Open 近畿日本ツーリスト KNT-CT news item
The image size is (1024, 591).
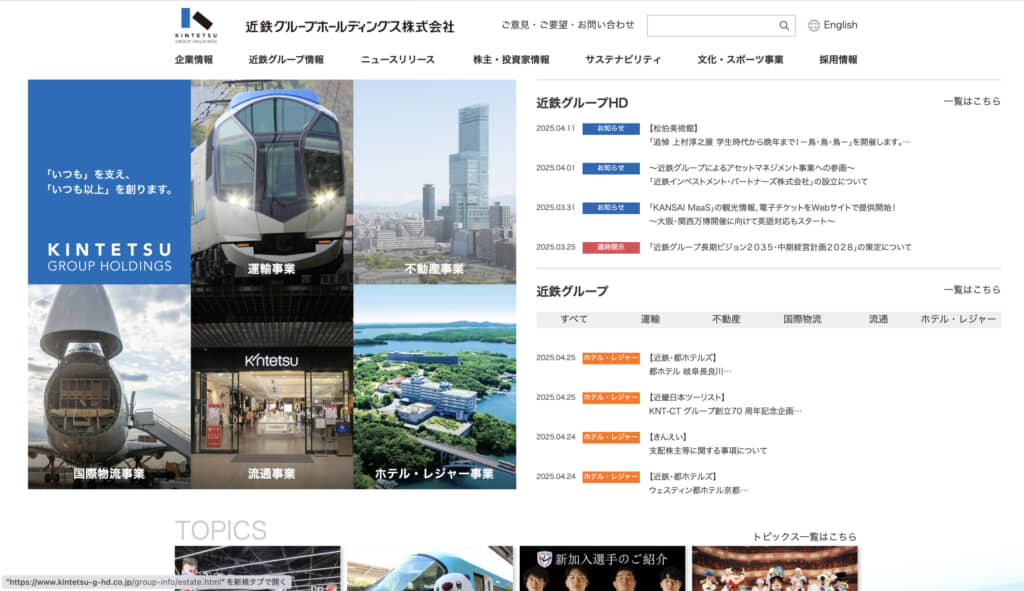725,404
